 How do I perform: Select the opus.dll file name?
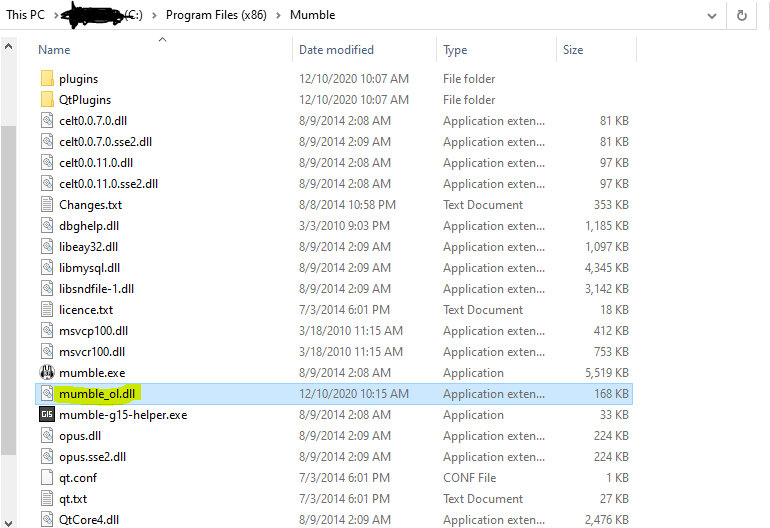click(80, 436)
